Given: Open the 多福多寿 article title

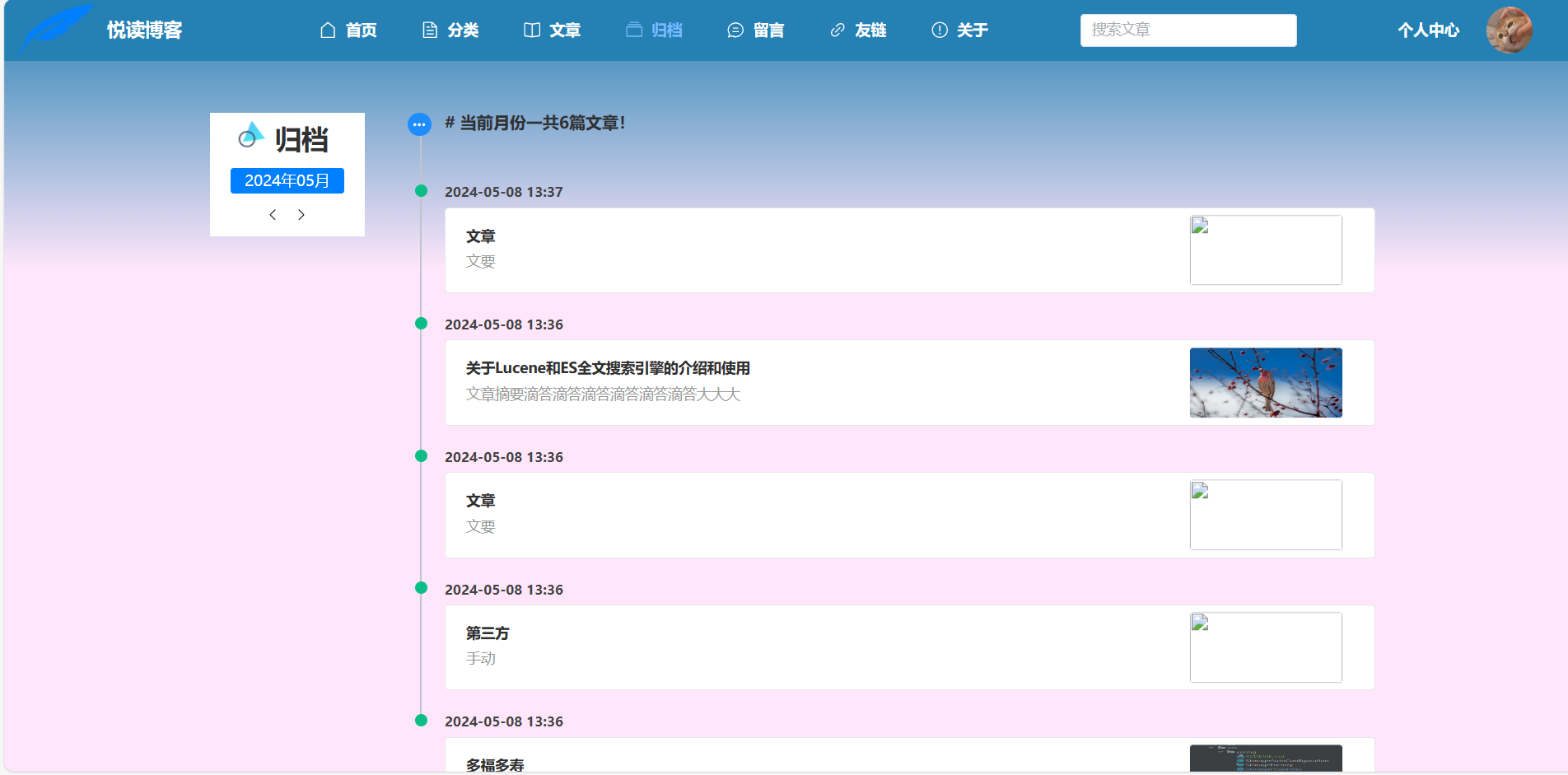Looking at the screenshot, I should point(495,765).
